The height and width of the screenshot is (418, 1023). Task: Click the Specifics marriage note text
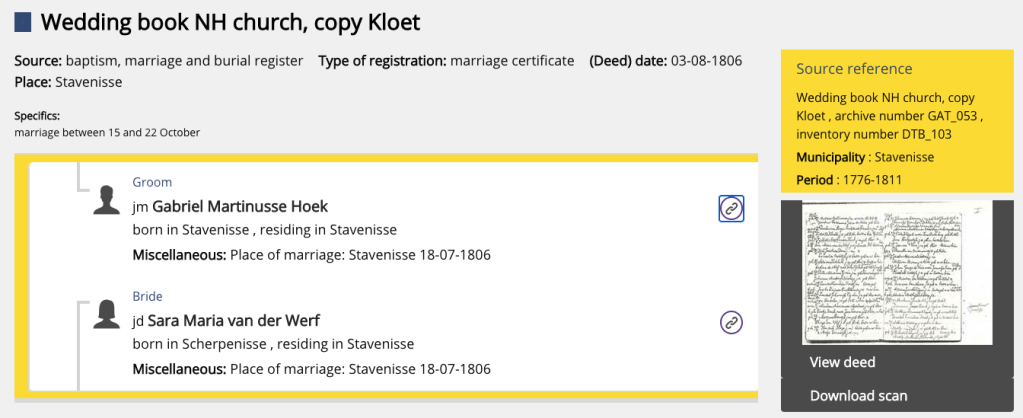pos(108,133)
